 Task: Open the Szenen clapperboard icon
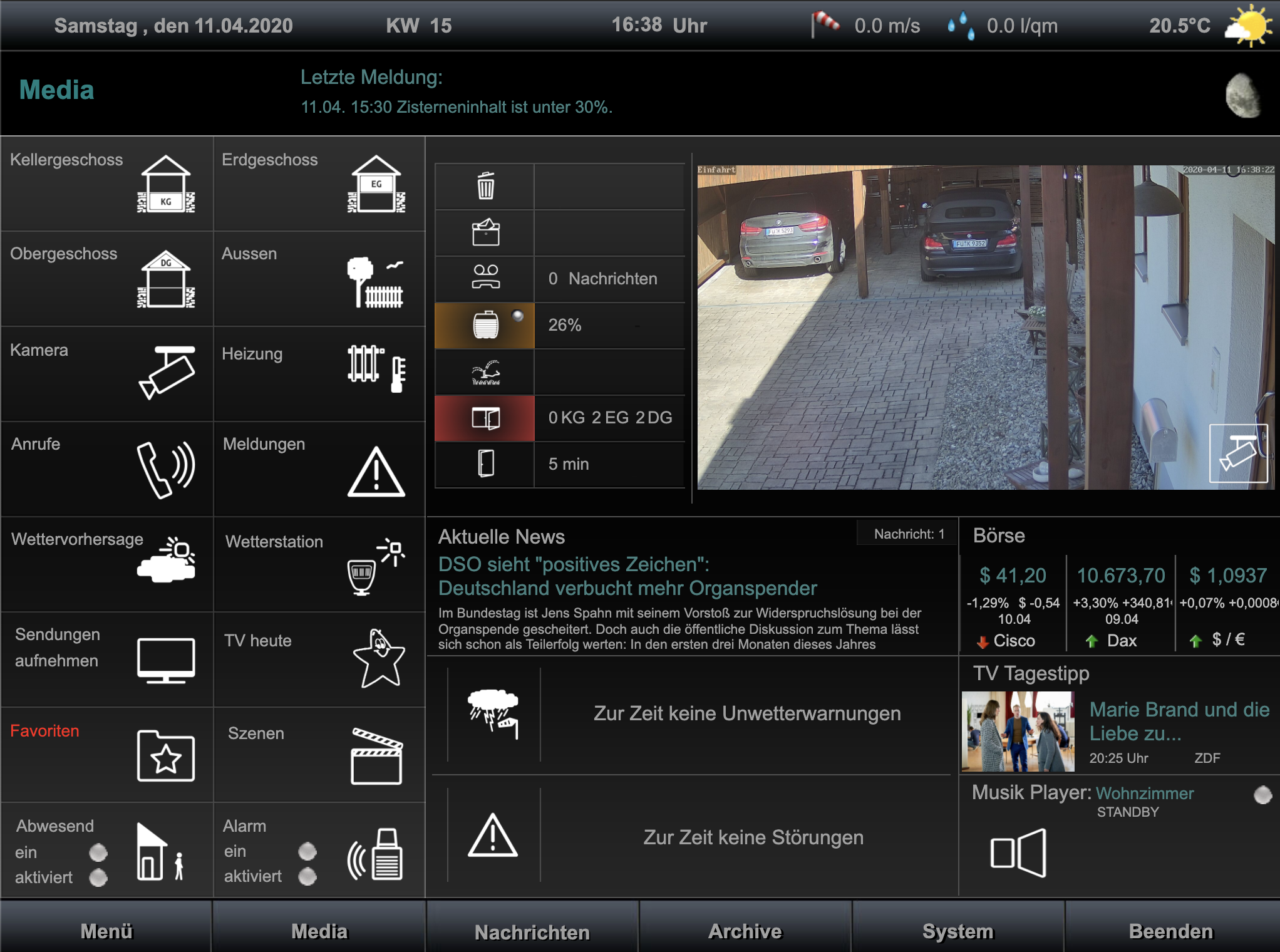[376, 756]
